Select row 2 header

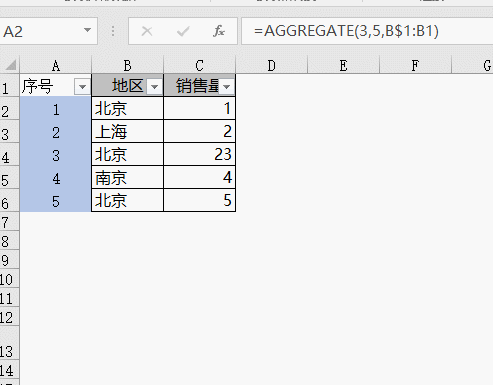[9, 109]
